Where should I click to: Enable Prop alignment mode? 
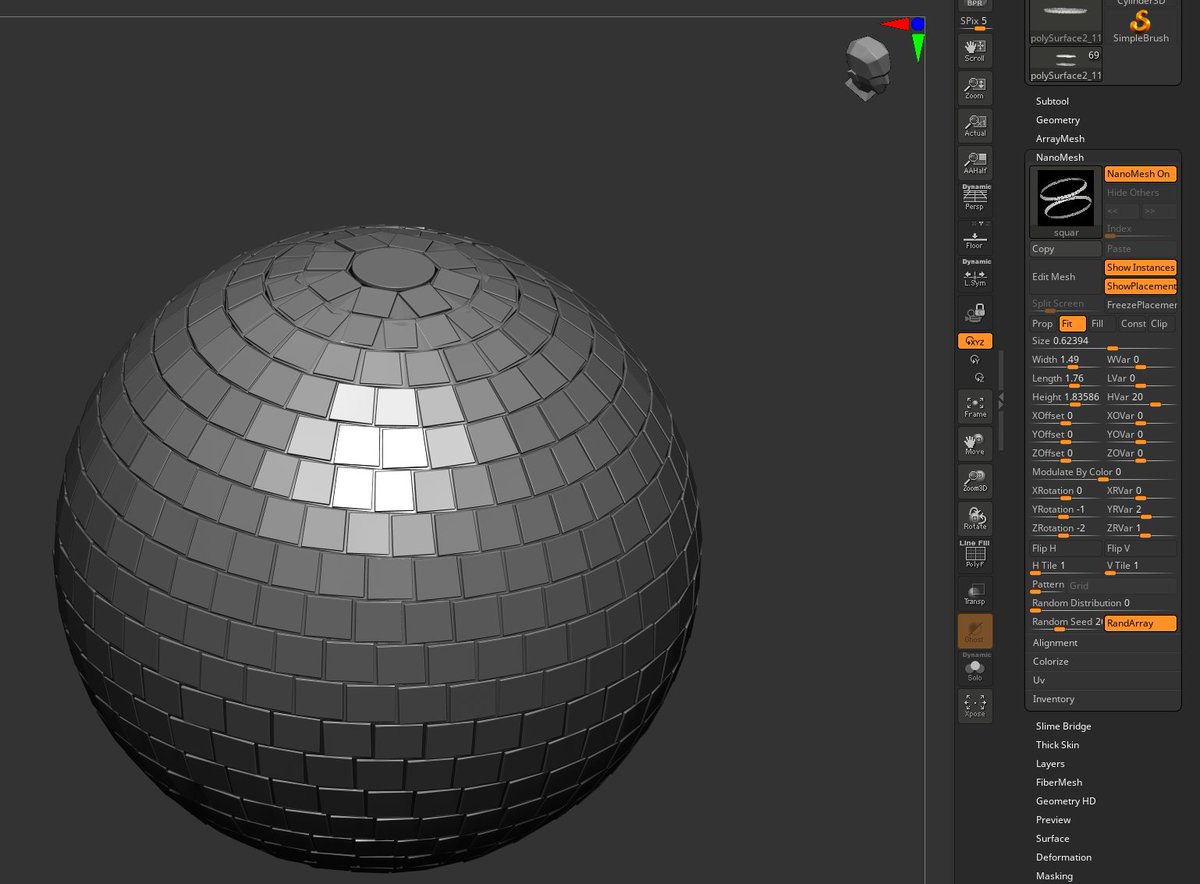click(1043, 324)
